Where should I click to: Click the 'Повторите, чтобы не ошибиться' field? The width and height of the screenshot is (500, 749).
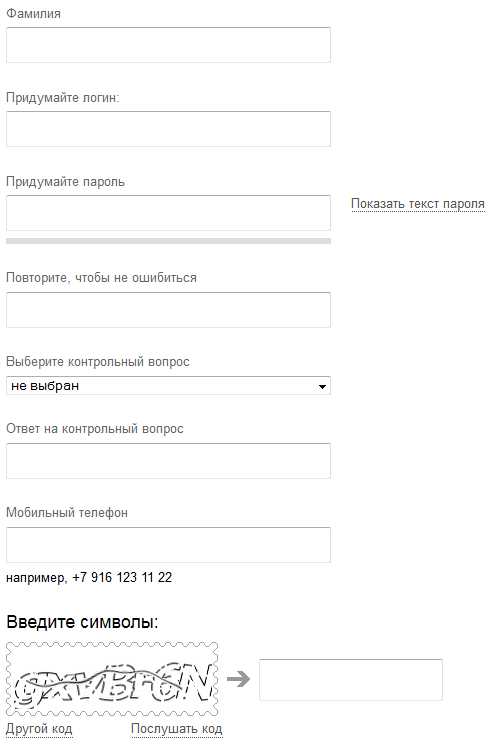pos(168,310)
